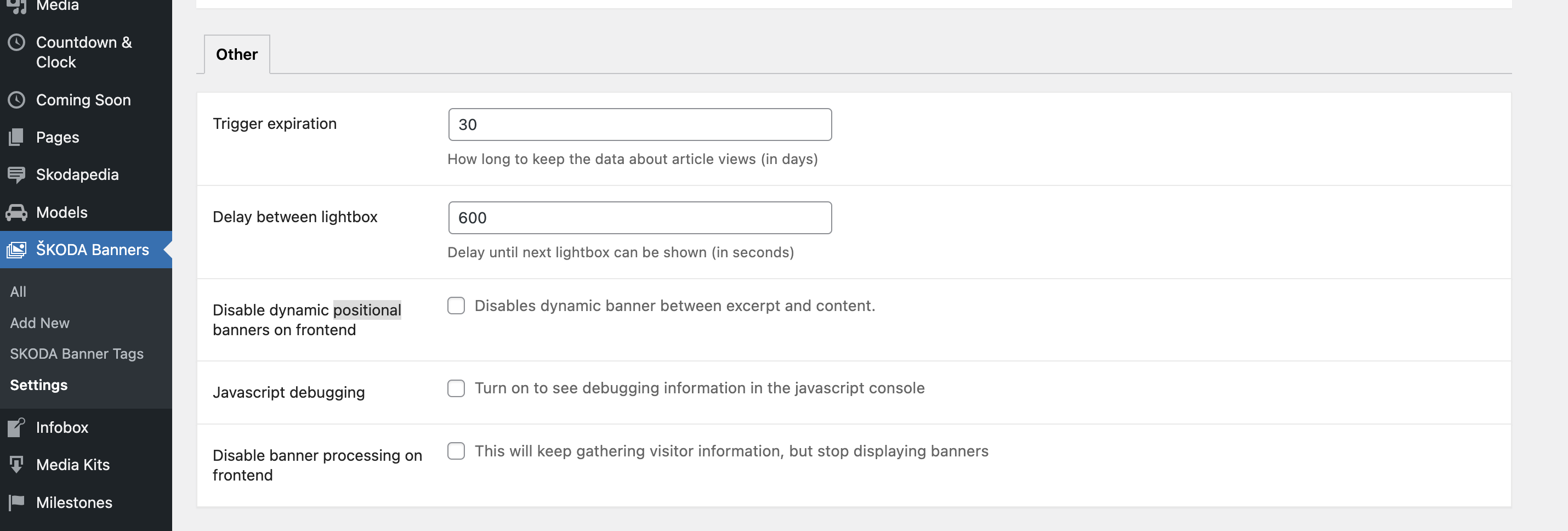Click the Media icon in sidebar

coord(16,6)
